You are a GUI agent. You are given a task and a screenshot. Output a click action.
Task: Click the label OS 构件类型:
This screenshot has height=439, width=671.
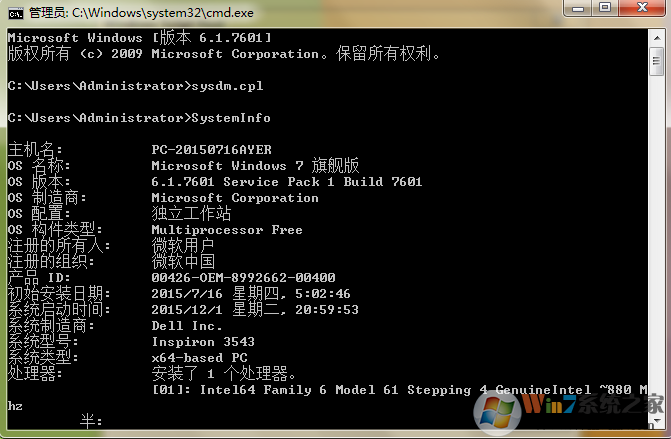[x=55, y=229]
